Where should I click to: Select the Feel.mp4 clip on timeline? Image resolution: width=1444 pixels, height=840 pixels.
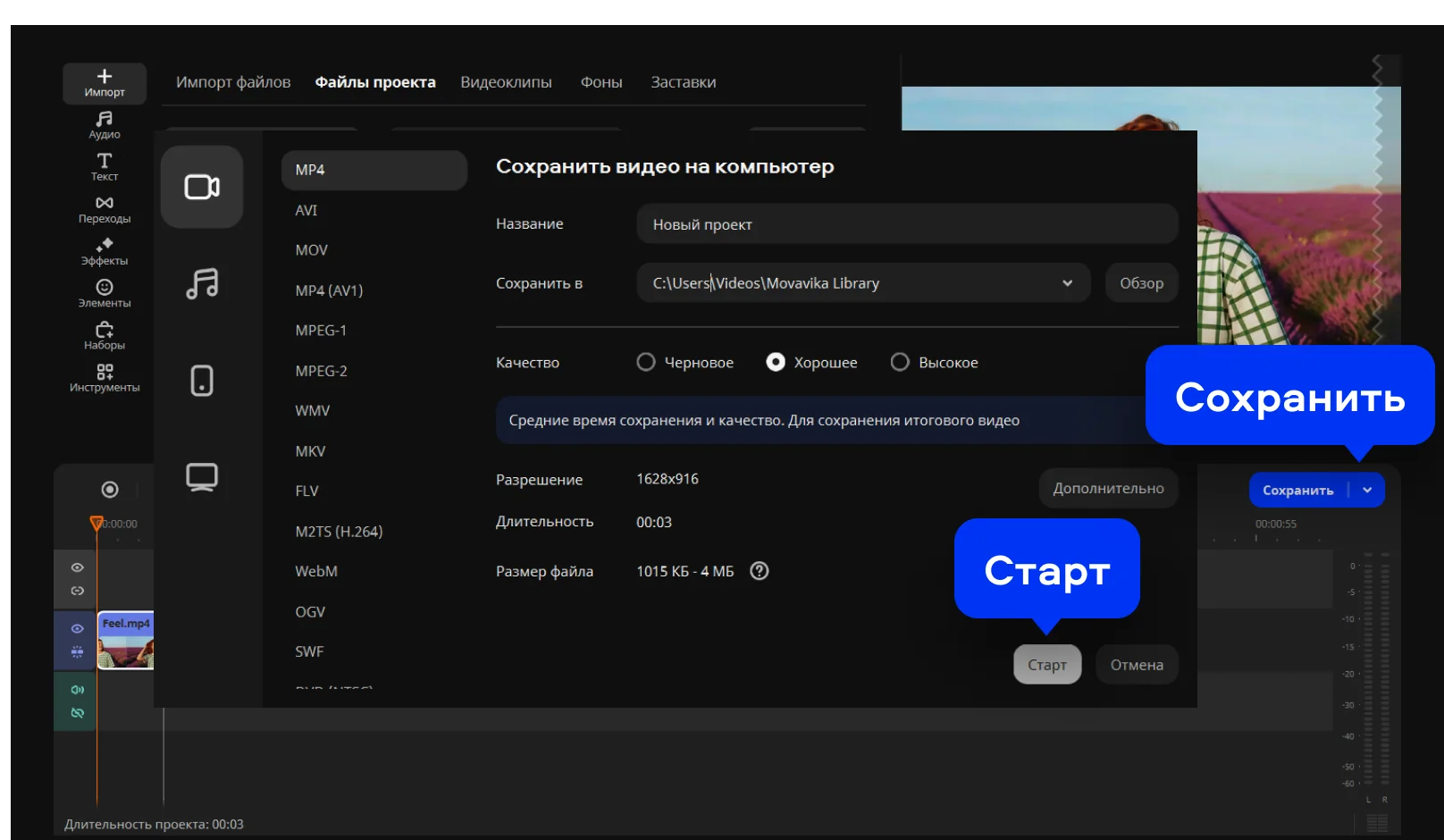click(125, 641)
